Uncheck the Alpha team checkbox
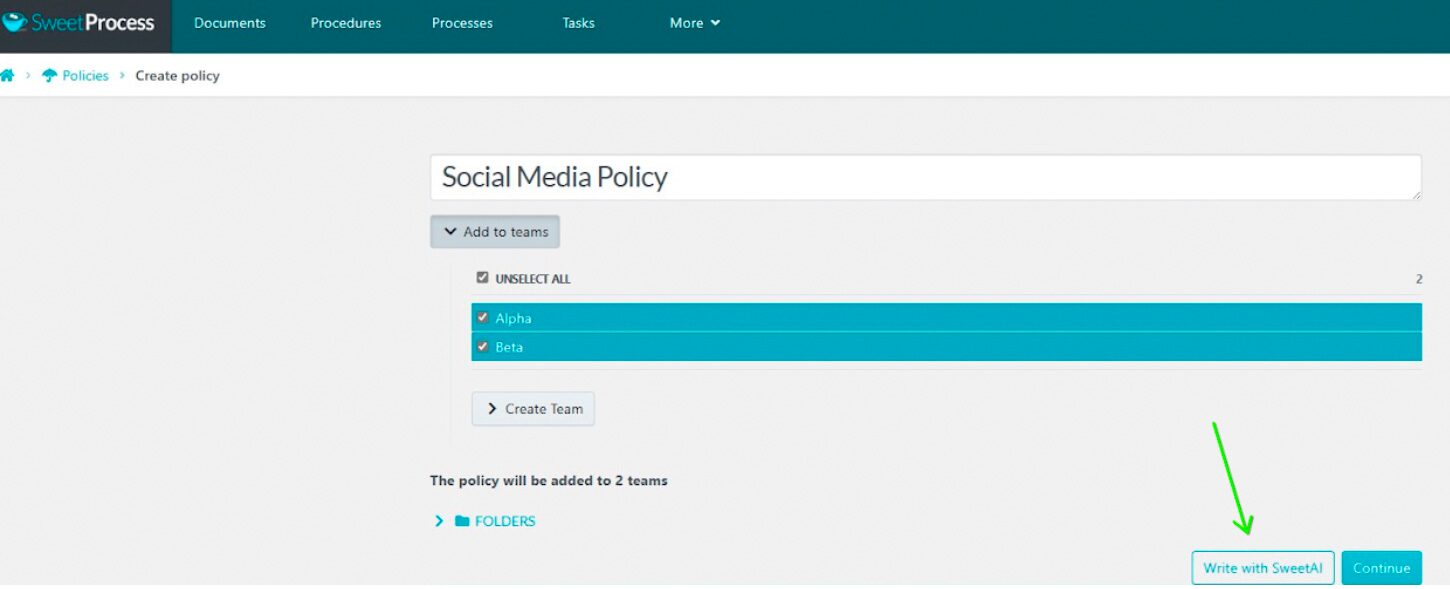The image size is (1450, 589). point(483,317)
